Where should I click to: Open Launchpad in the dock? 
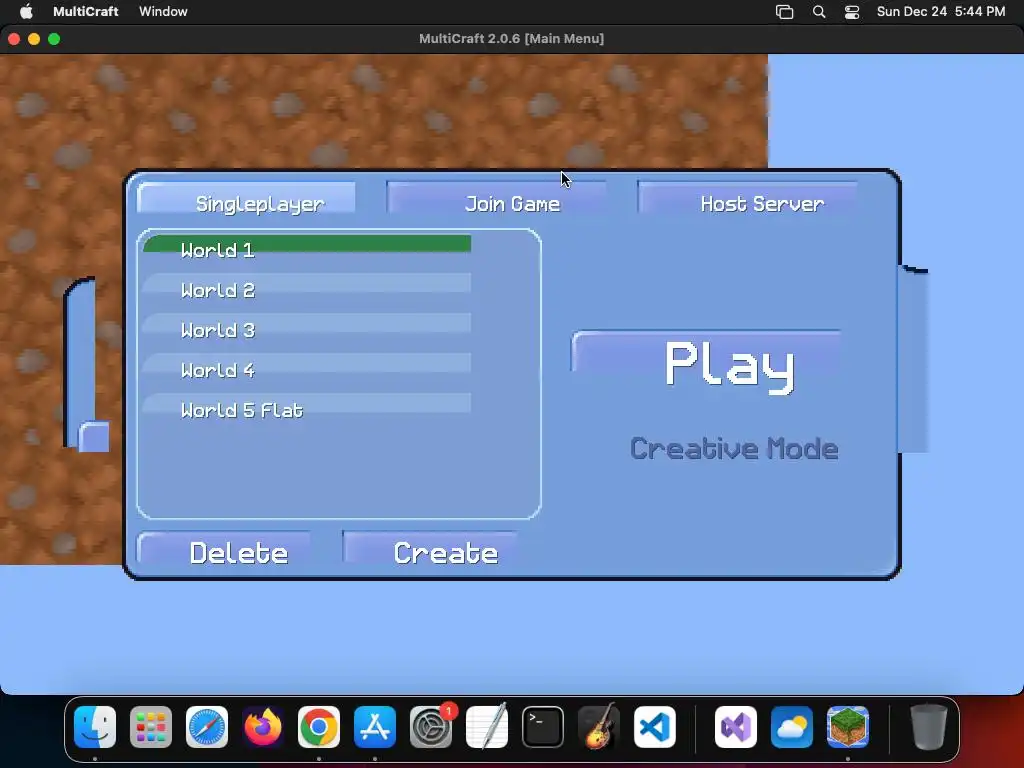(x=151, y=726)
